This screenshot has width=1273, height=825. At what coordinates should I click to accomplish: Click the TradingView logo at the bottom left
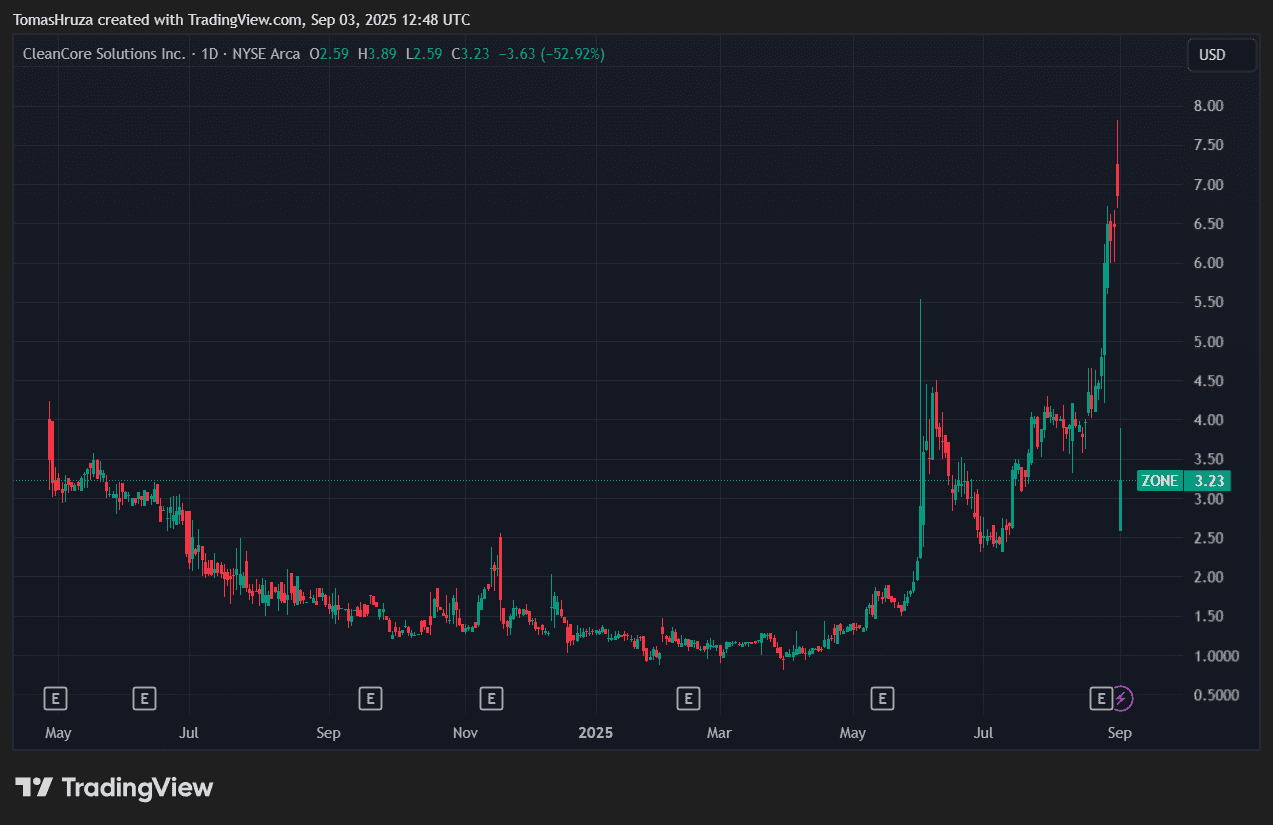click(x=114, y=787)
